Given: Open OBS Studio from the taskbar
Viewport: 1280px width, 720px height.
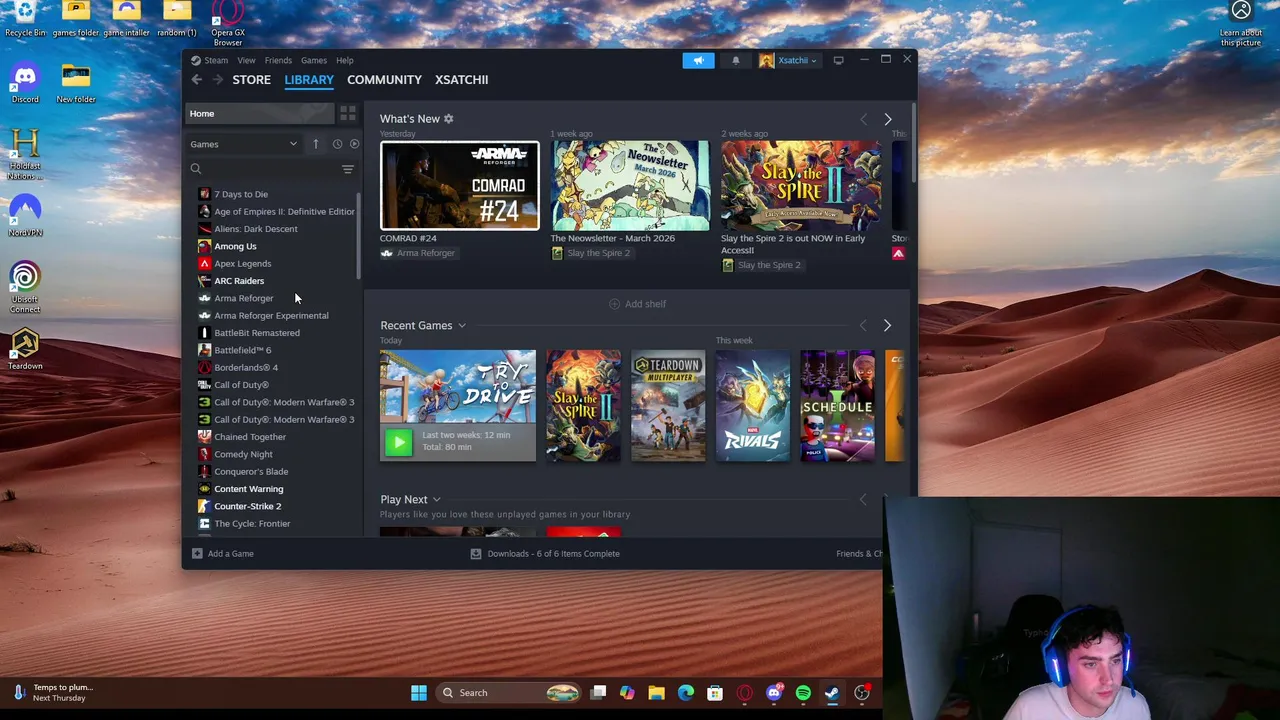Looking at the screenshot, I should click(x=861, y=692).
